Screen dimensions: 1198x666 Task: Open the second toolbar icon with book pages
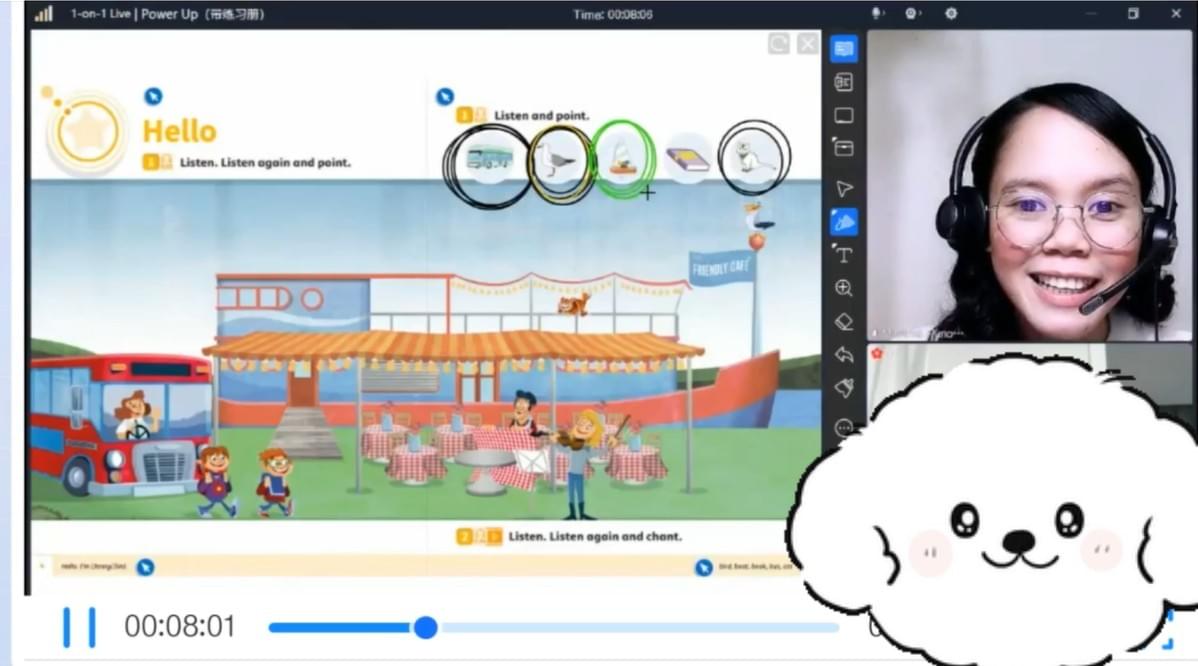(x=843, y=82)
